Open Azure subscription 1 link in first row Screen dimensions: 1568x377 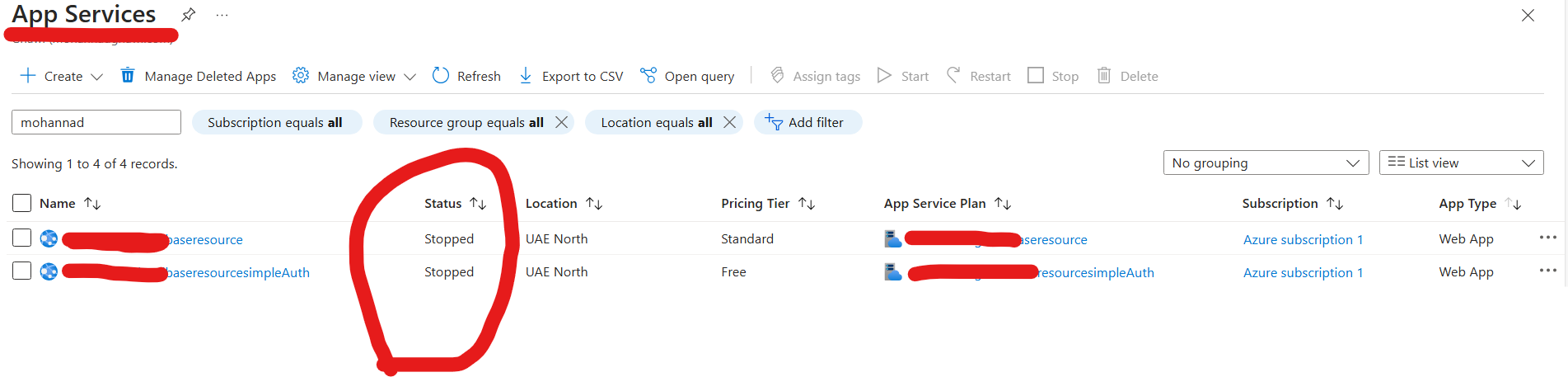coord(1303,239)
